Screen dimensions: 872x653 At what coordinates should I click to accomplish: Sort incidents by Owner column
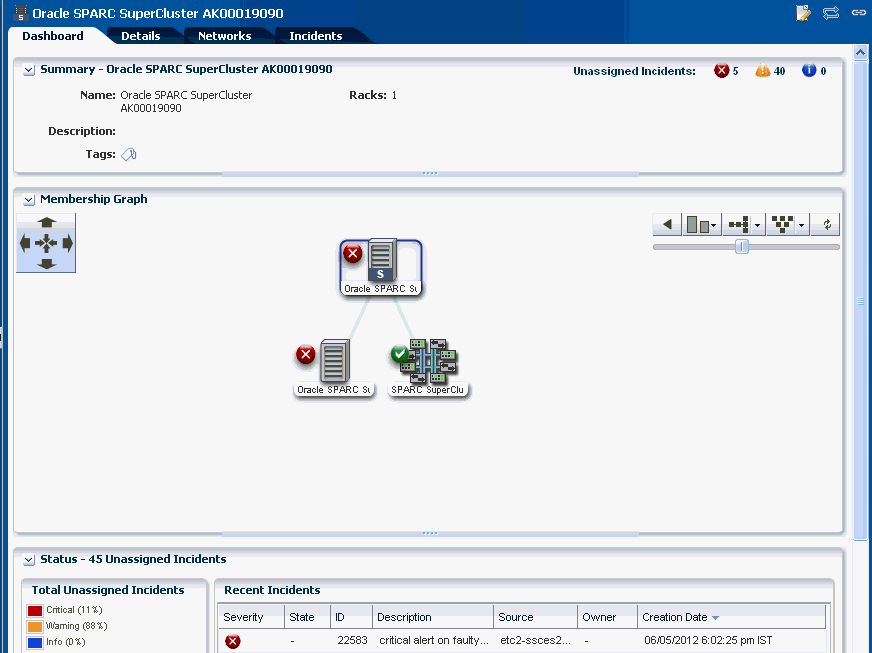pyautogui.click(x=607, y=617)
